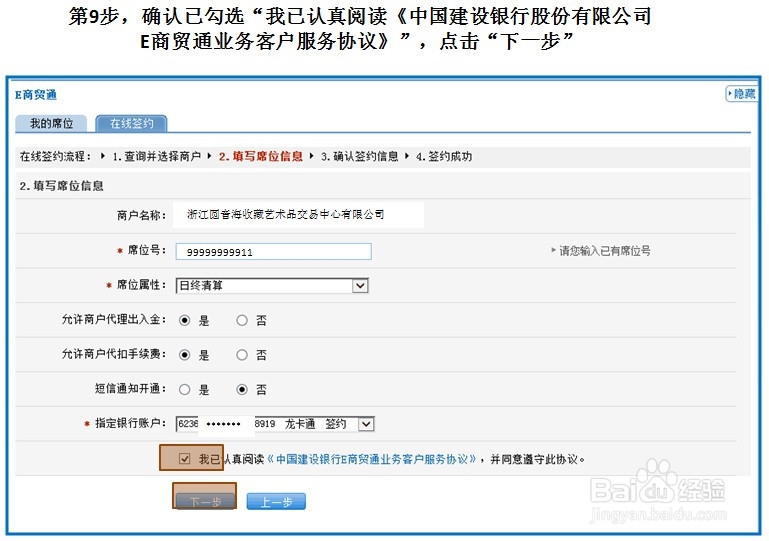Viewport: 769px width, 541px height.
Task: Open the 席位属性 dropdown 日终清算
Action: click(272, 285)
